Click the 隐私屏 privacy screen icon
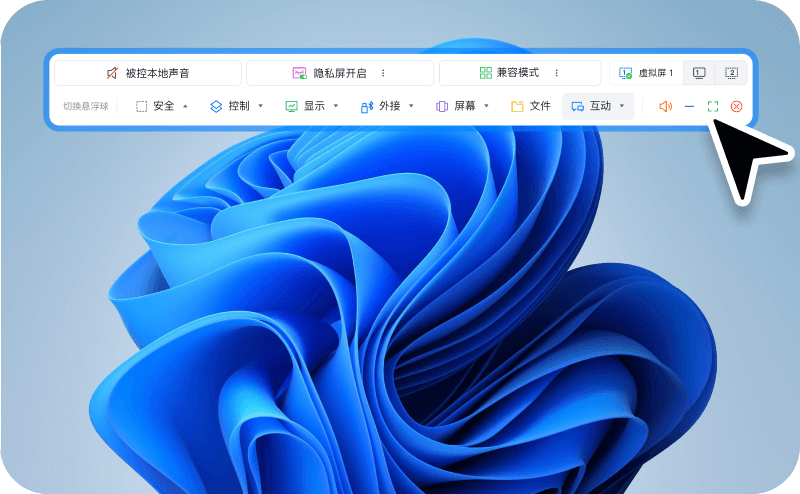This screenshot has height=494, width=800. 299,73
